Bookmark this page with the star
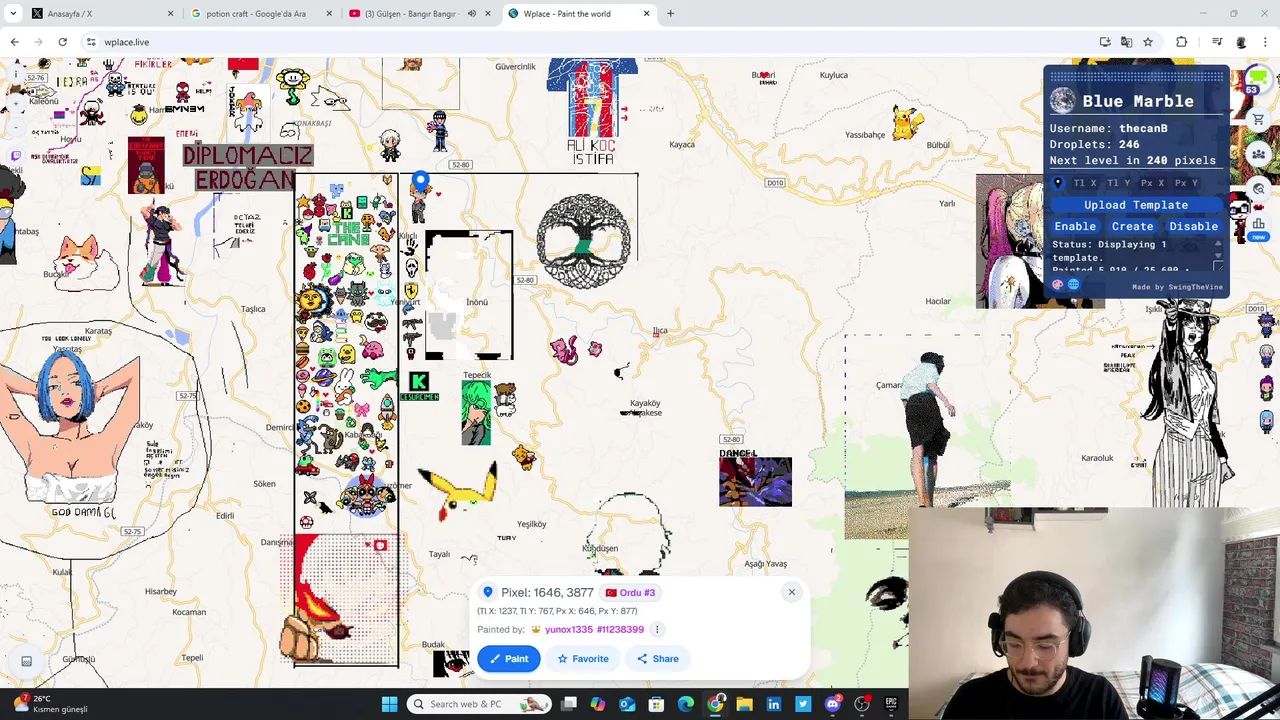The image size is (1280, 720). point(1148,42)
